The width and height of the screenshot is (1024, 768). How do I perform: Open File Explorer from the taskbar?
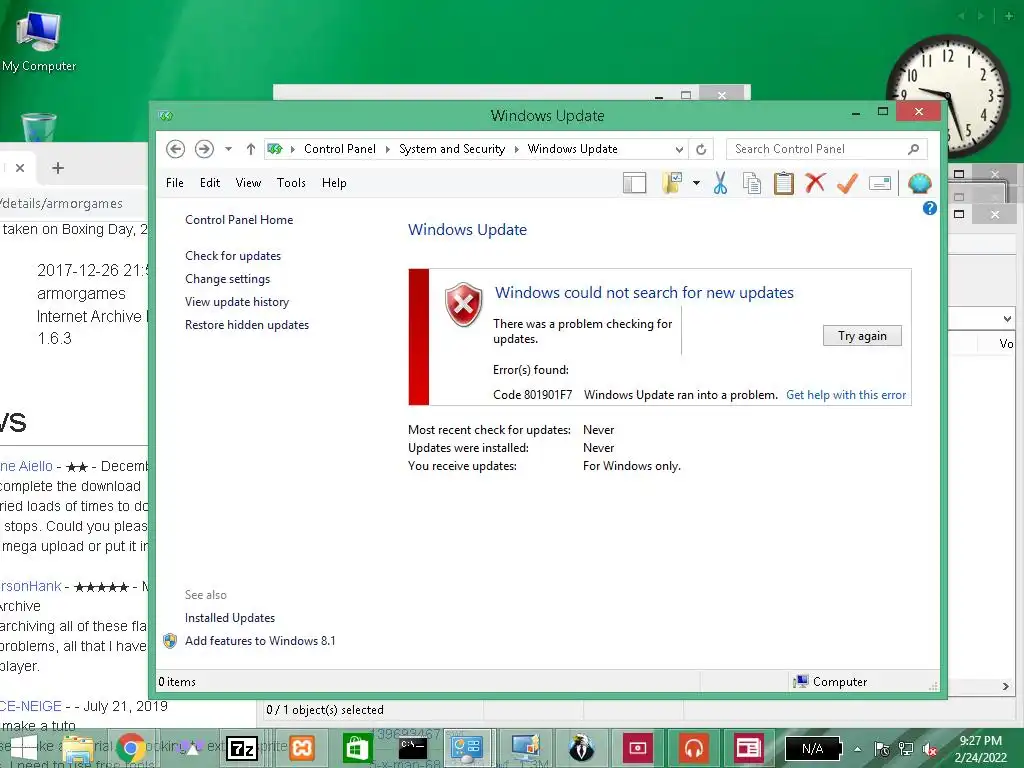tap(78, 748)
